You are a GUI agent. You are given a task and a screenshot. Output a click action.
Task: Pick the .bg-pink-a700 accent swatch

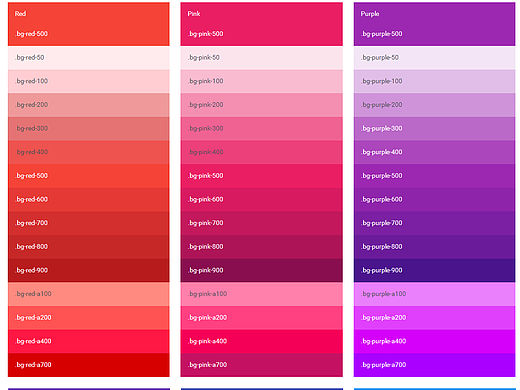coord(261,365)
